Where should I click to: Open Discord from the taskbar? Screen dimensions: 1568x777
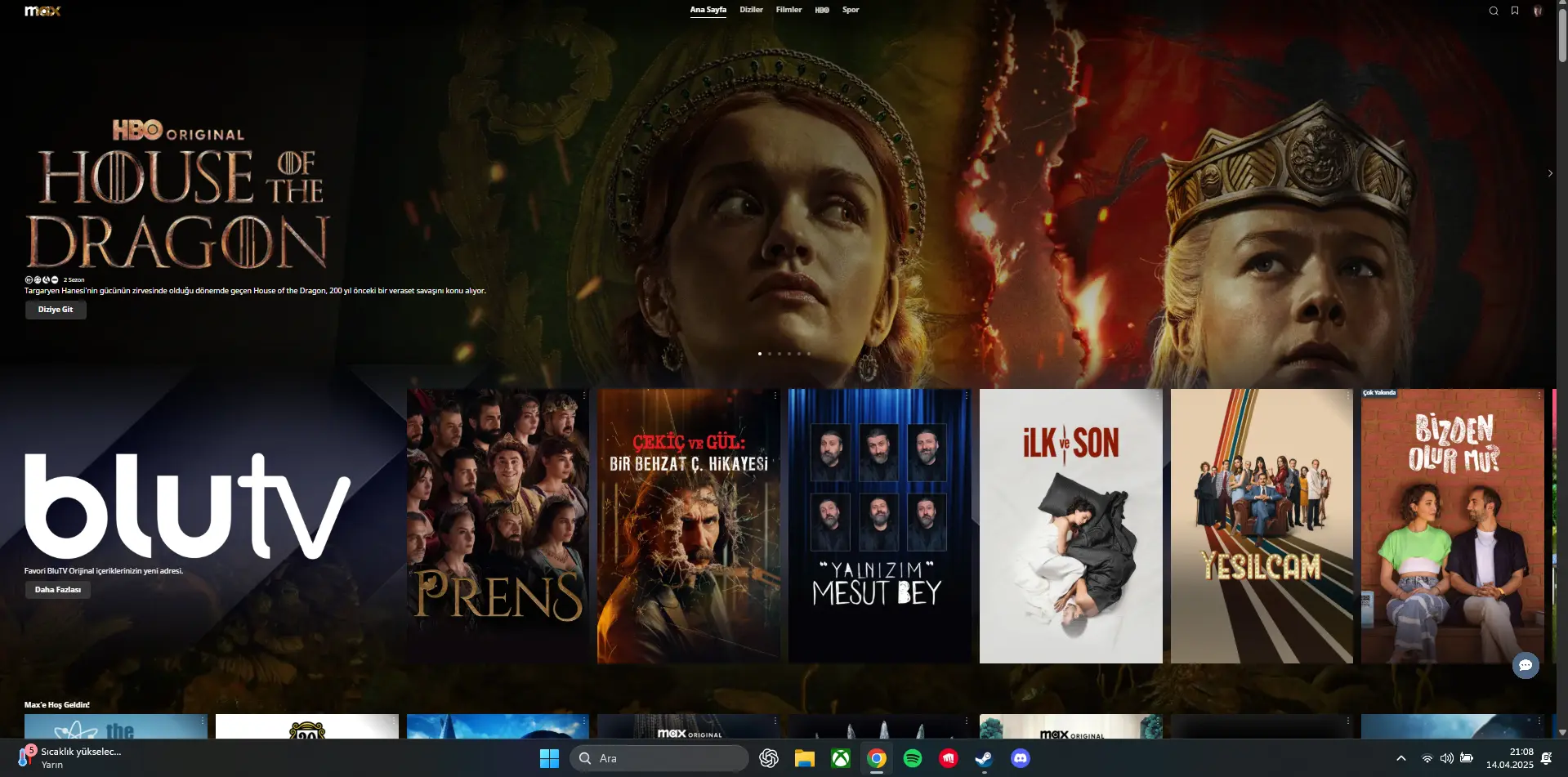click(x=1021, y=758)
